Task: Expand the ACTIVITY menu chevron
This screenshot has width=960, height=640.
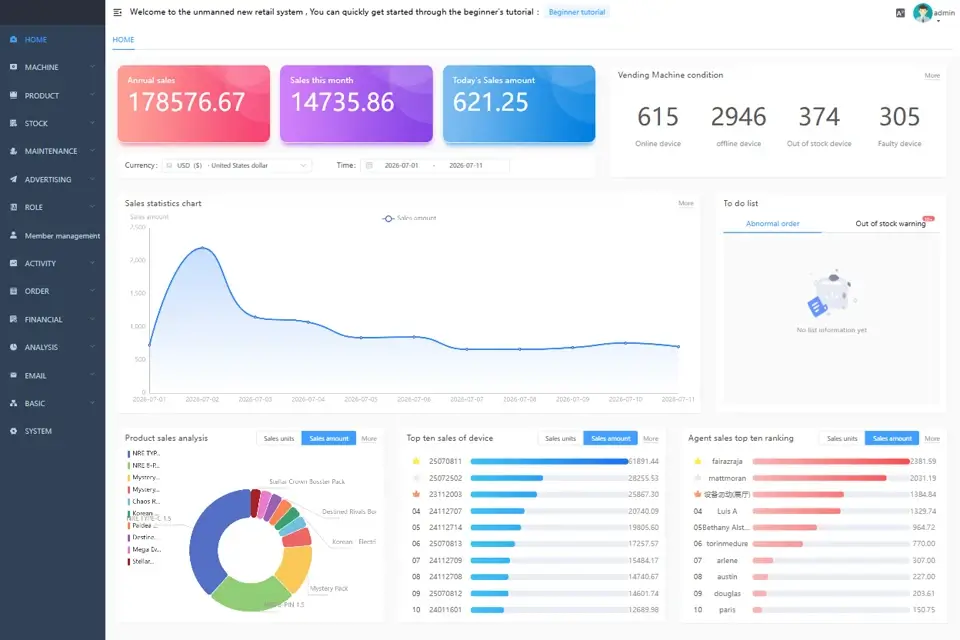Action: pyautogui.click(x=92, y=263)
